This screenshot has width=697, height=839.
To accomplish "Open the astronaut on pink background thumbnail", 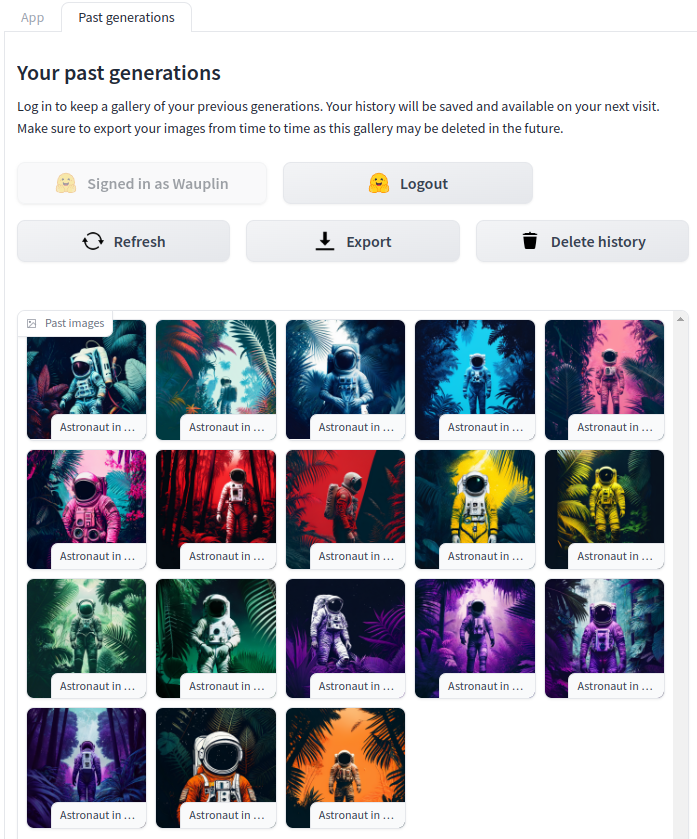I will click(x=604, y=380).
